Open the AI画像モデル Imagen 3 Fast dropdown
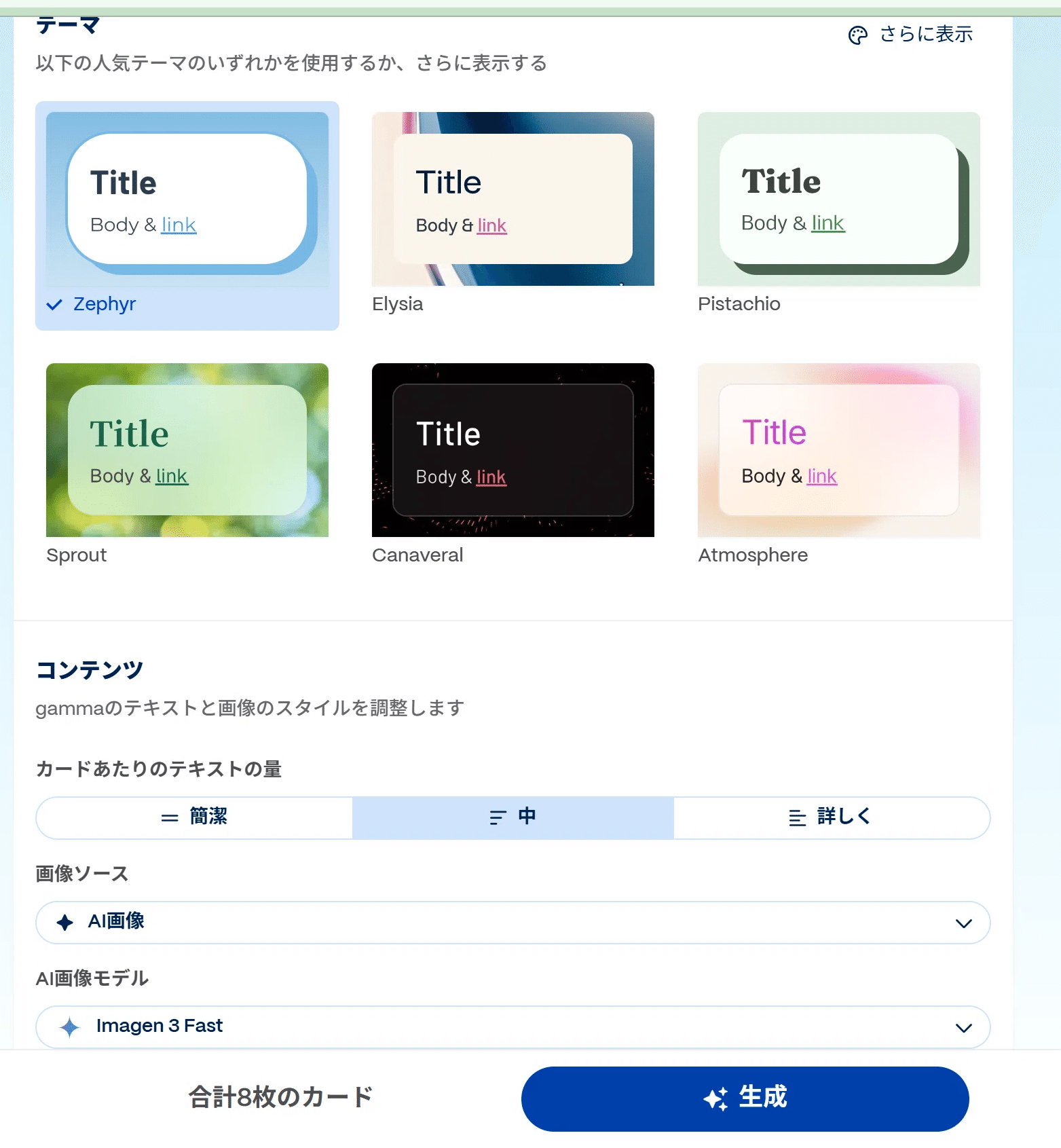This screenshot has width=1061, height=1148. click(513, 1026)
